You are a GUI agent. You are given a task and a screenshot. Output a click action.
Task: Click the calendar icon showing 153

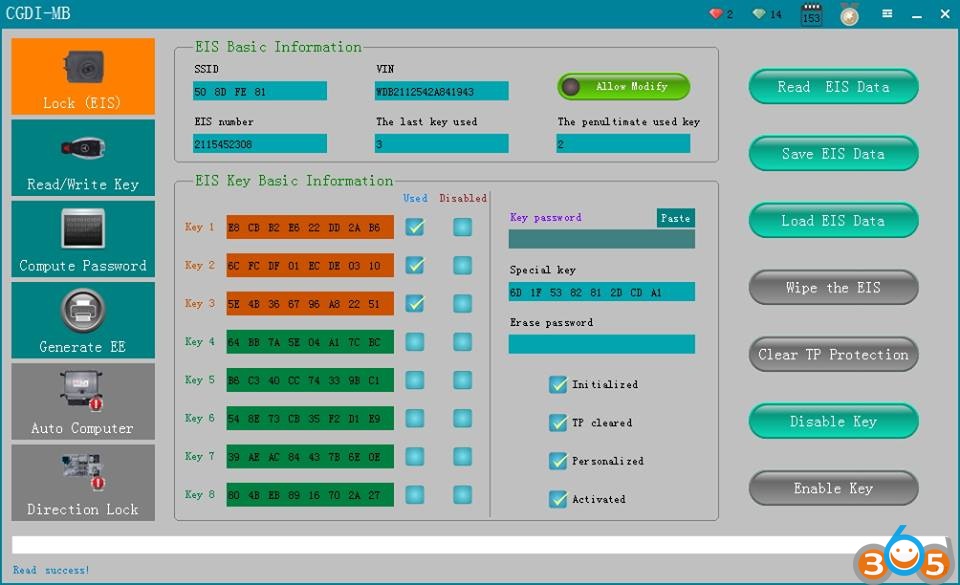click(x=811, y=15)
